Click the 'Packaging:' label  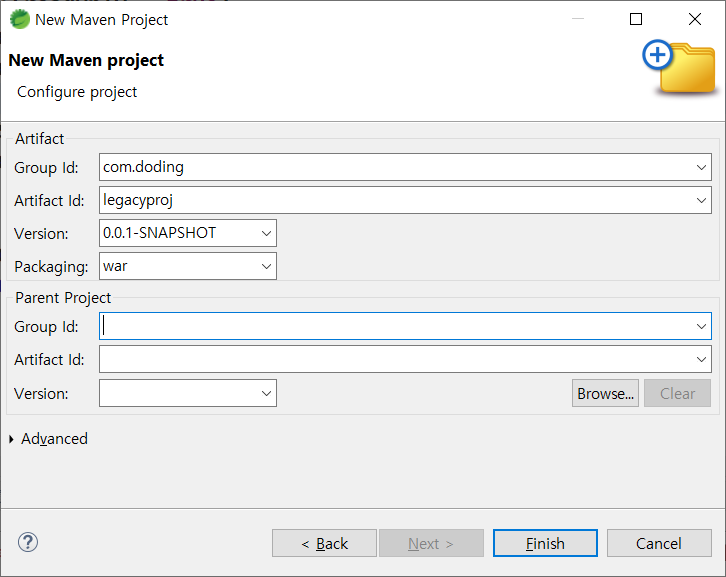(51, 267)
